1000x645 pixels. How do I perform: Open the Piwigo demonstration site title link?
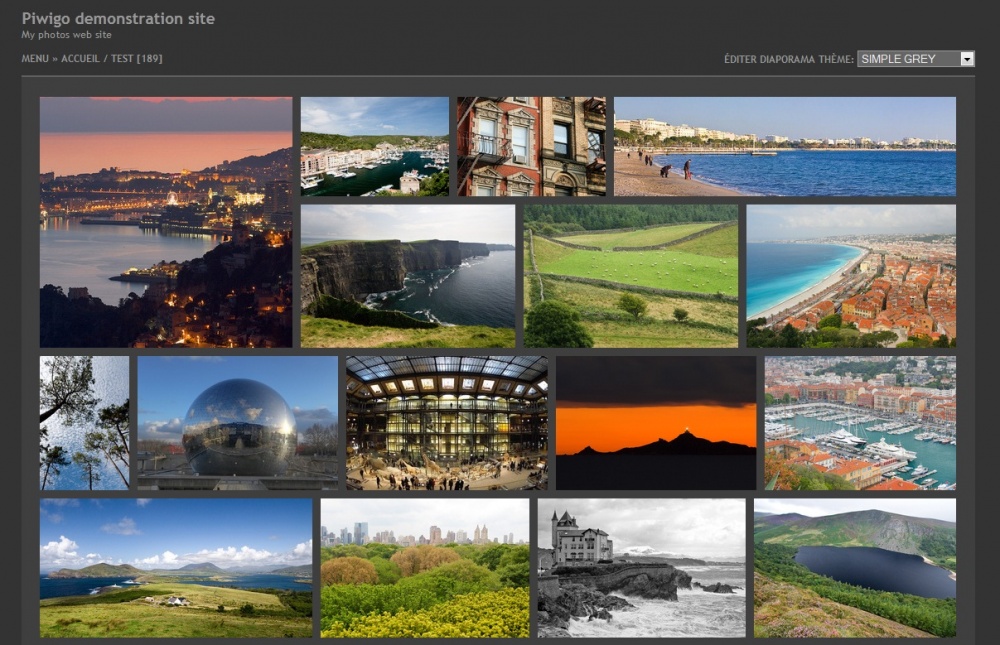pyautogui.click(x=118, y=19)
